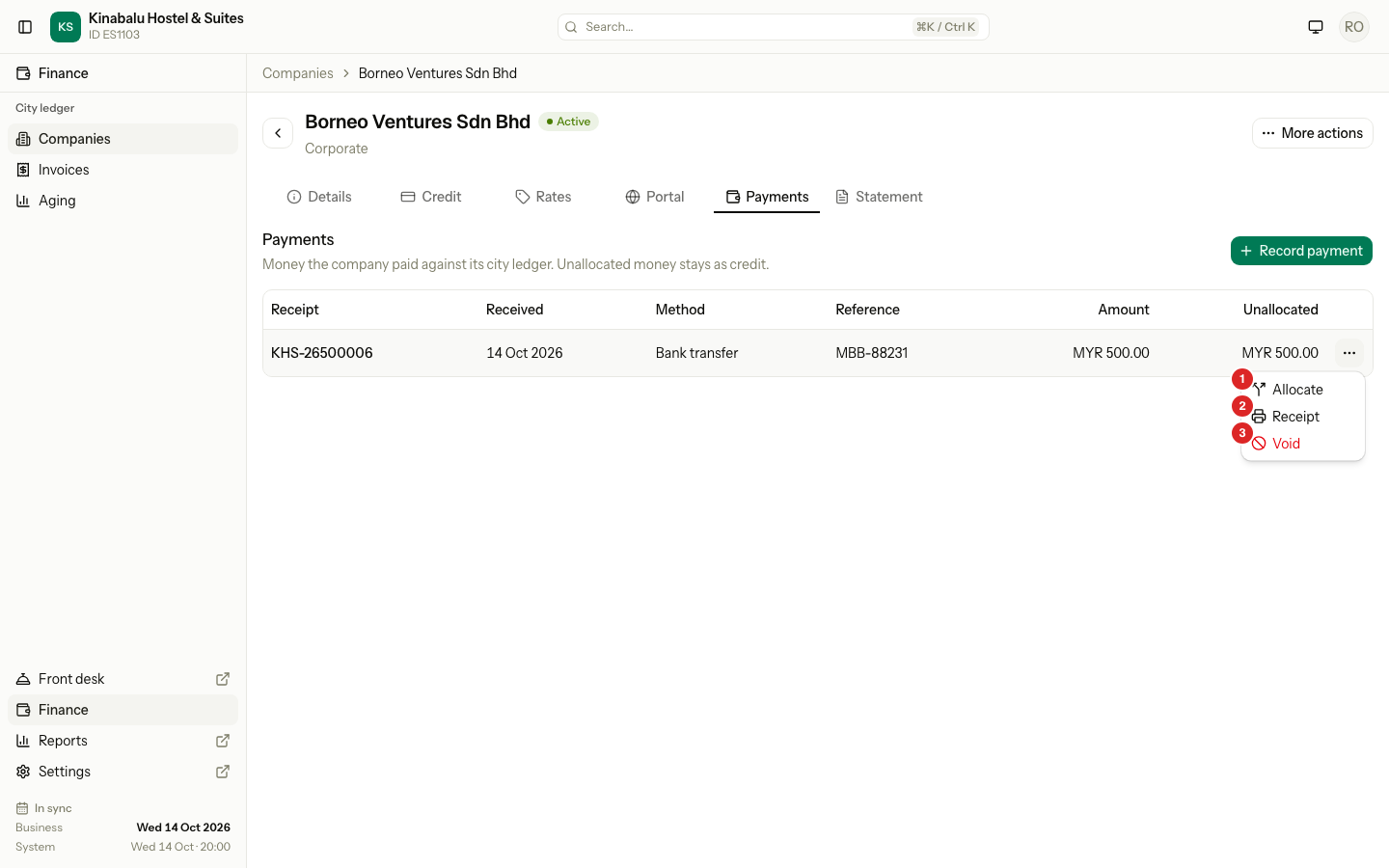Click the Active status badge
The image size is (1389, 868).
pyautogui.click(x=569, y=122)
